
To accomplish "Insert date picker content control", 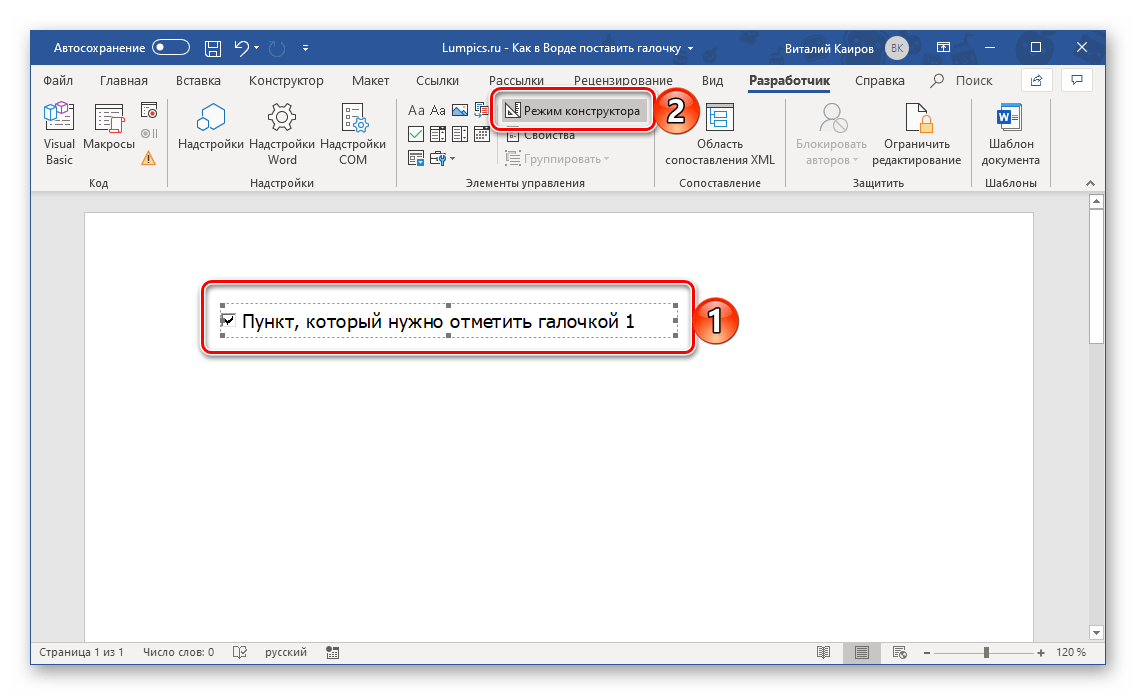I will [482, 134].
